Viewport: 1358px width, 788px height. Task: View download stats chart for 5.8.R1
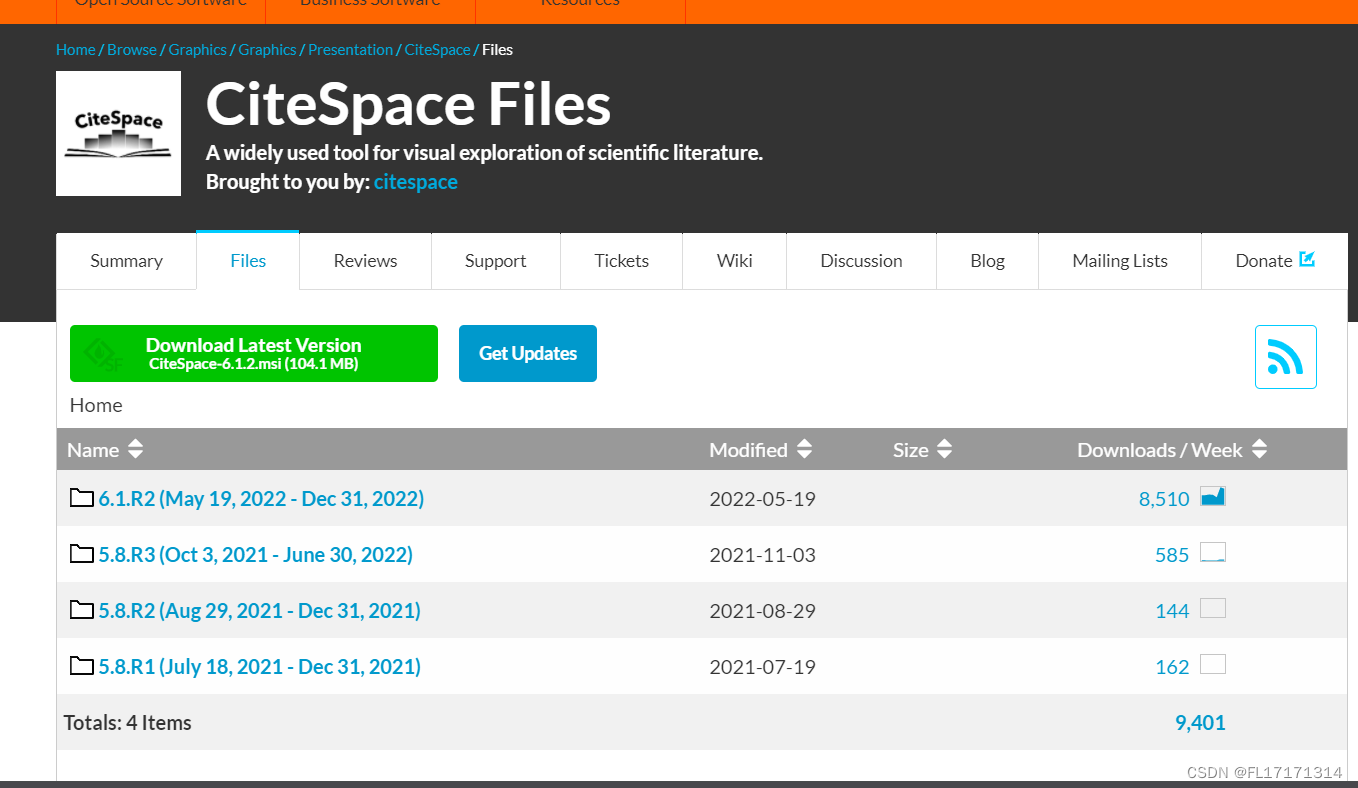(1213, 664)
